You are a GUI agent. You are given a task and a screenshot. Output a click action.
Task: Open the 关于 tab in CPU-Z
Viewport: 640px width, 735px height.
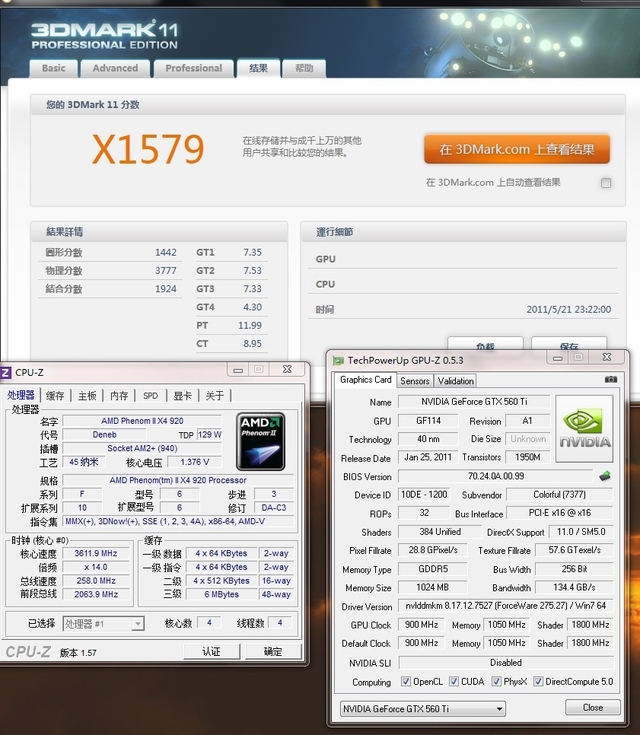[x=214, y=396]
